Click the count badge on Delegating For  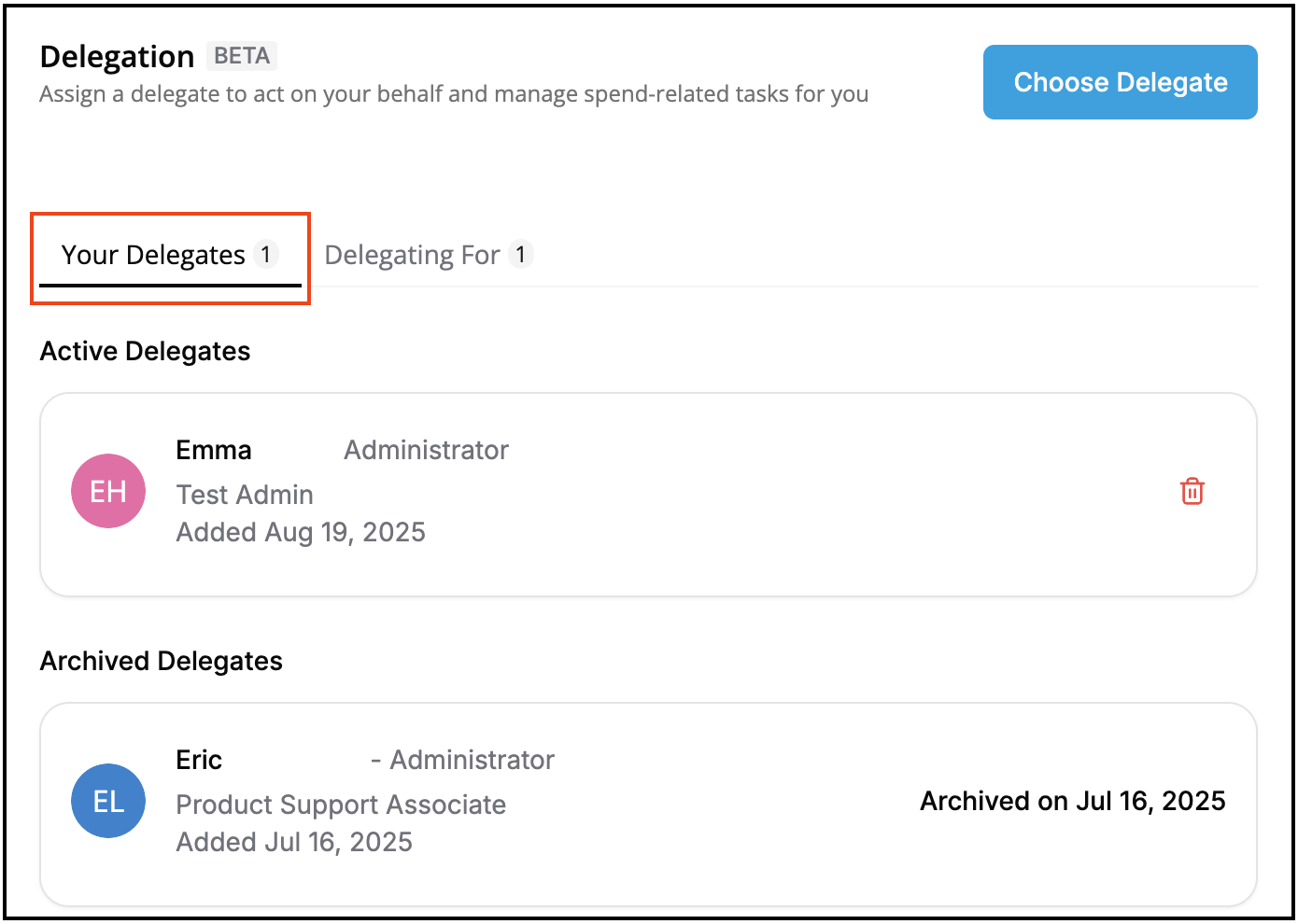tap(523, 254)
